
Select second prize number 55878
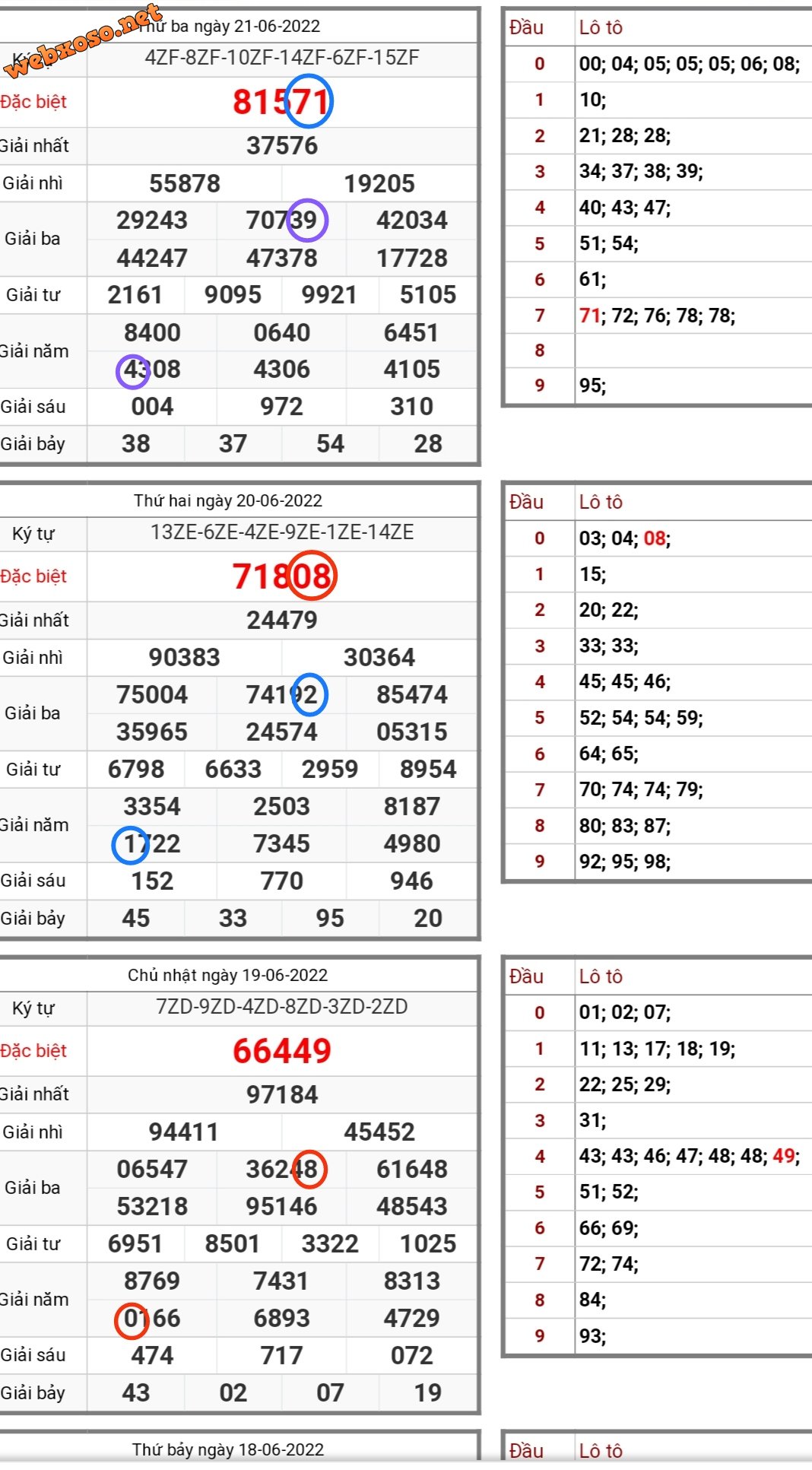point(185,183)
